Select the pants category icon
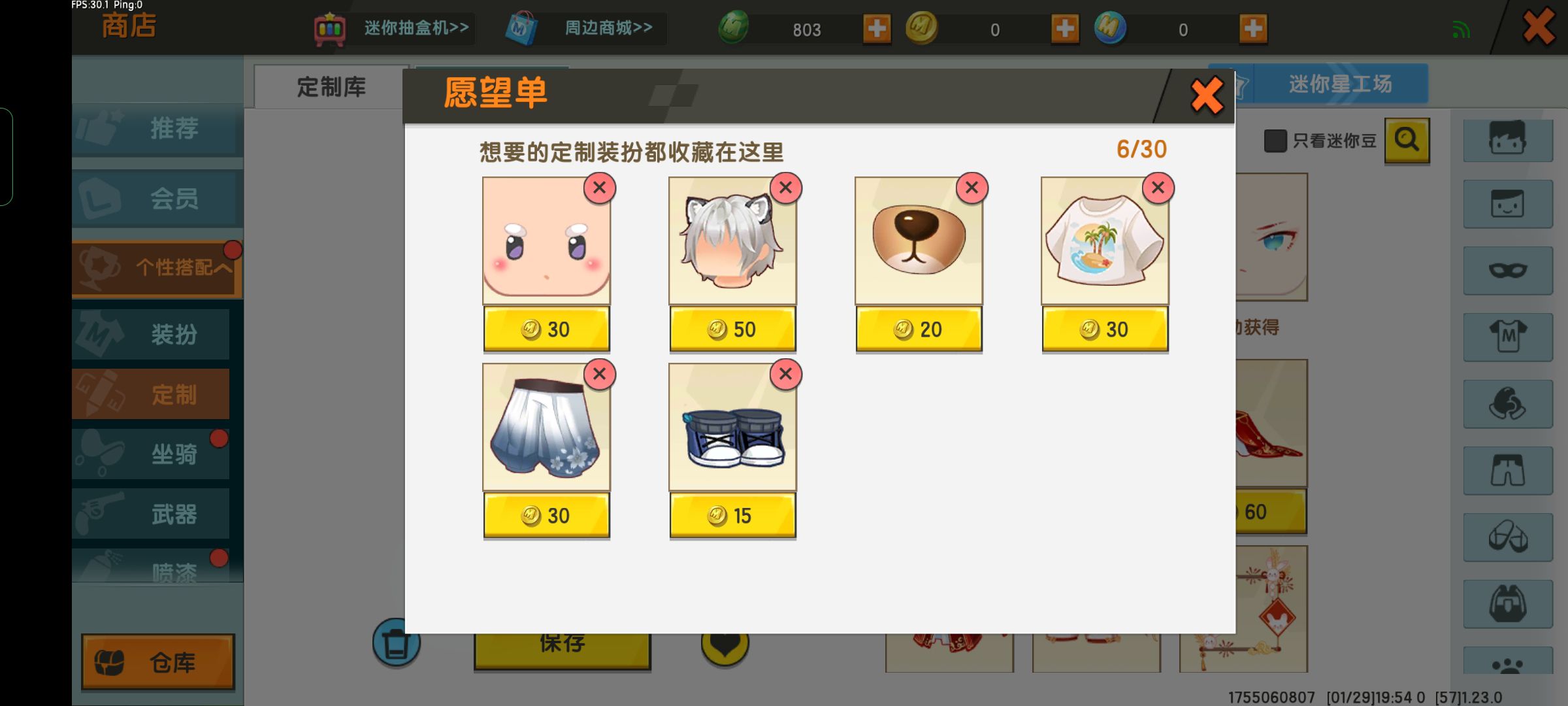This screenshot has height=706, width=1568. click(x=1507, y=470)
